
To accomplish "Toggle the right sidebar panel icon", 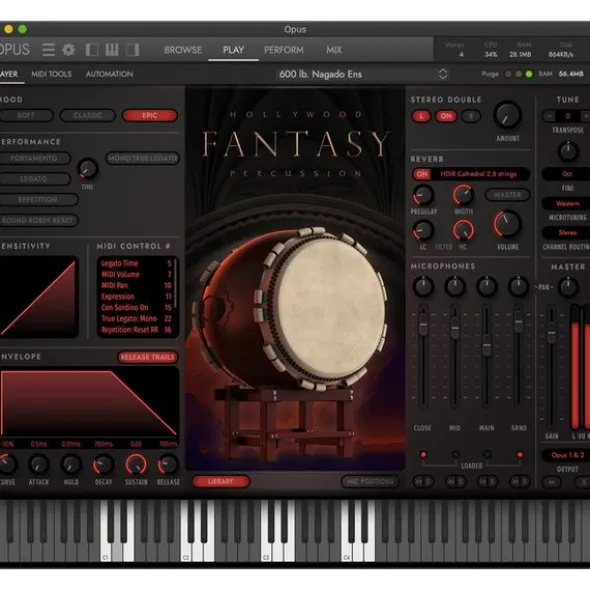I will pos(133,50).
